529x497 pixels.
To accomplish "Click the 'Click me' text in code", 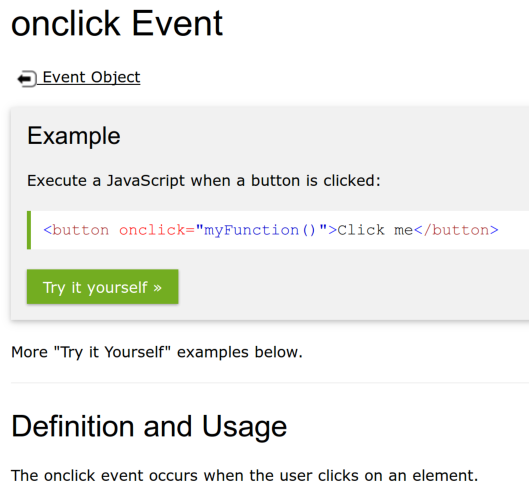I will click(x=375, y=230).
